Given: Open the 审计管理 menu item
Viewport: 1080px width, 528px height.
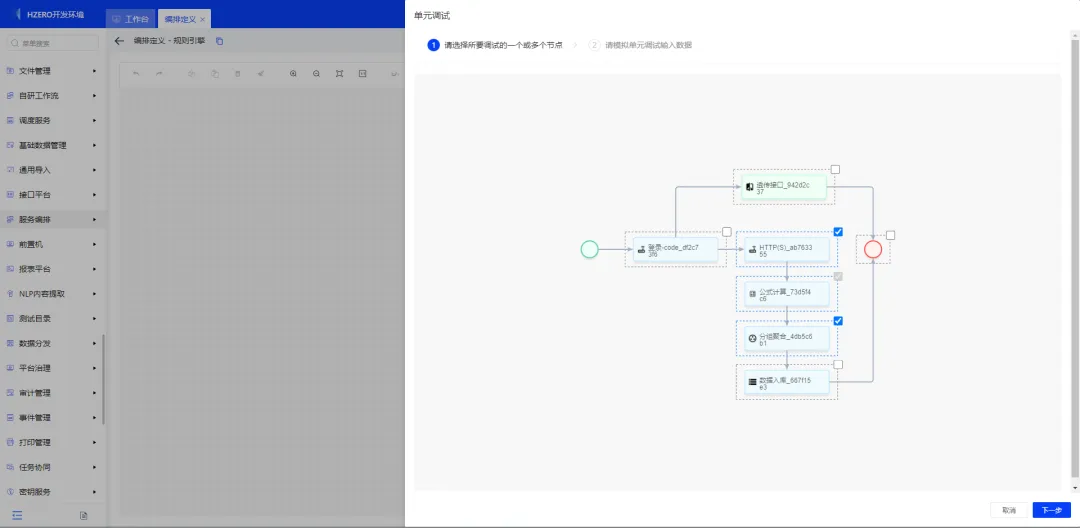Looking at the screenshot, I should click(x=52, y=393).
